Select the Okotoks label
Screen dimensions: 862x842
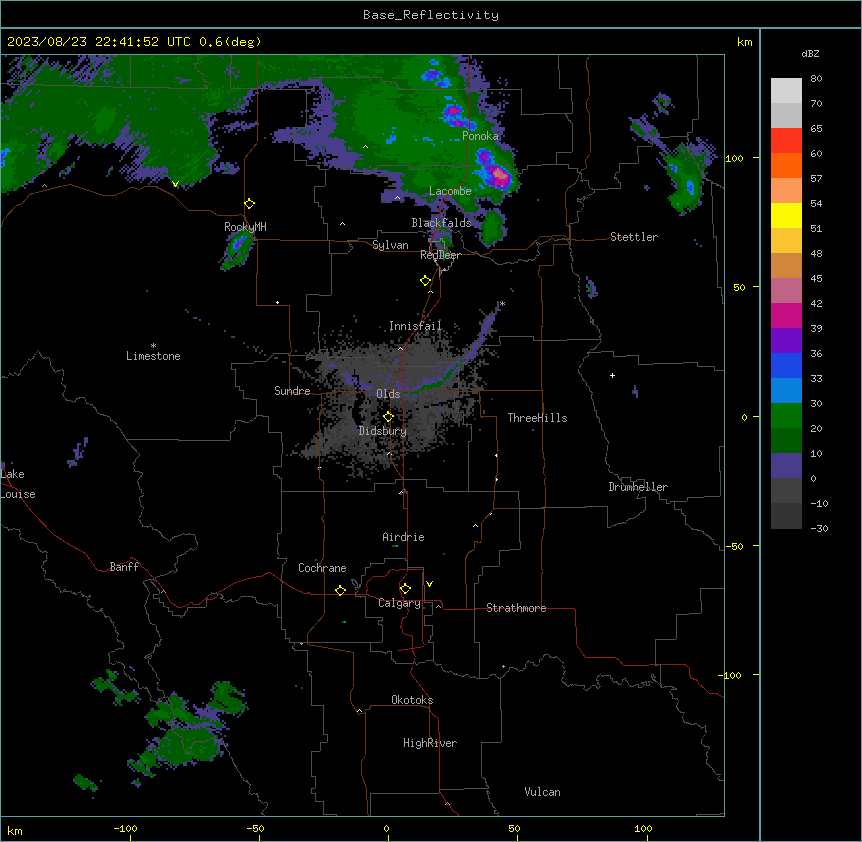pos(412,700)
